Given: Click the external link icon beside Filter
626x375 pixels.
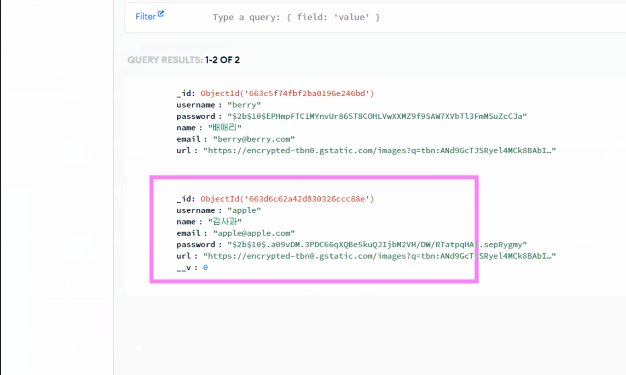Looking at the screenshot, I should [160, 14].
